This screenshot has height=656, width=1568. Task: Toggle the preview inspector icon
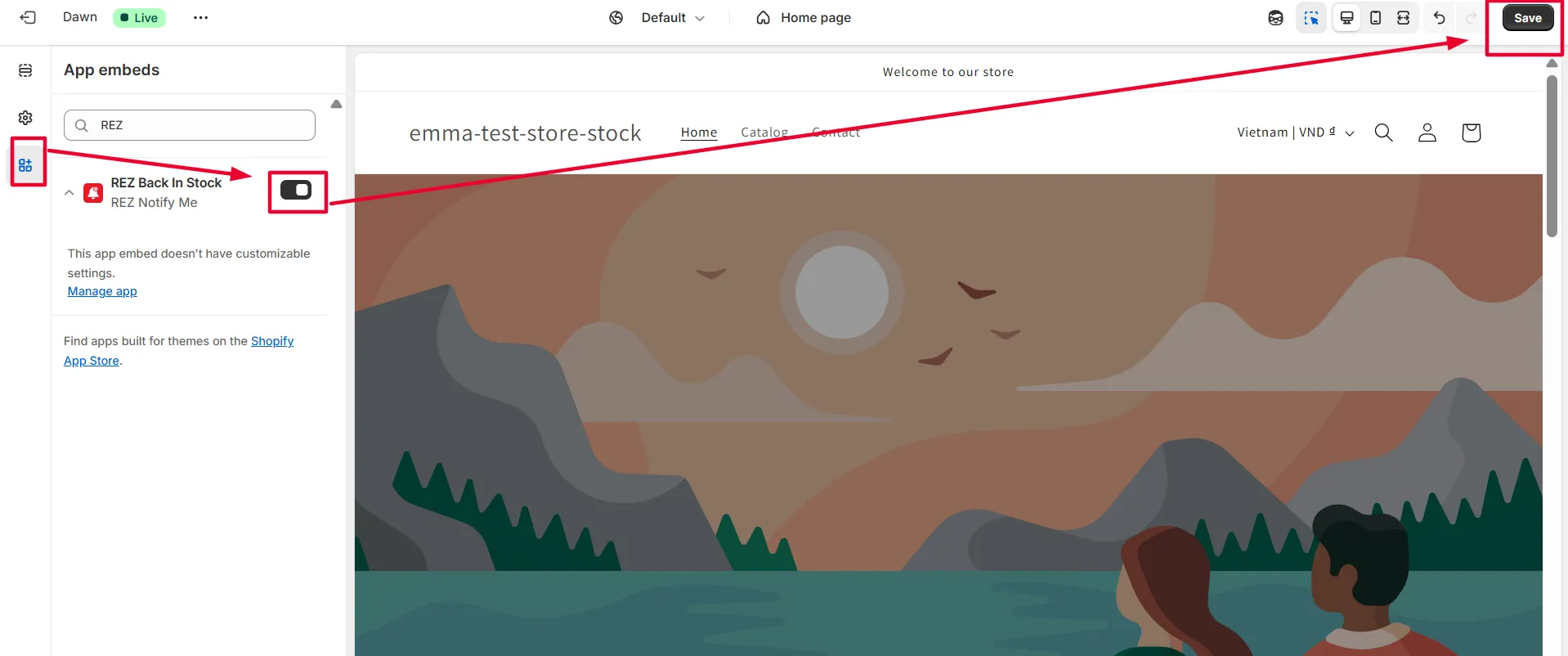click(1311, 18)
